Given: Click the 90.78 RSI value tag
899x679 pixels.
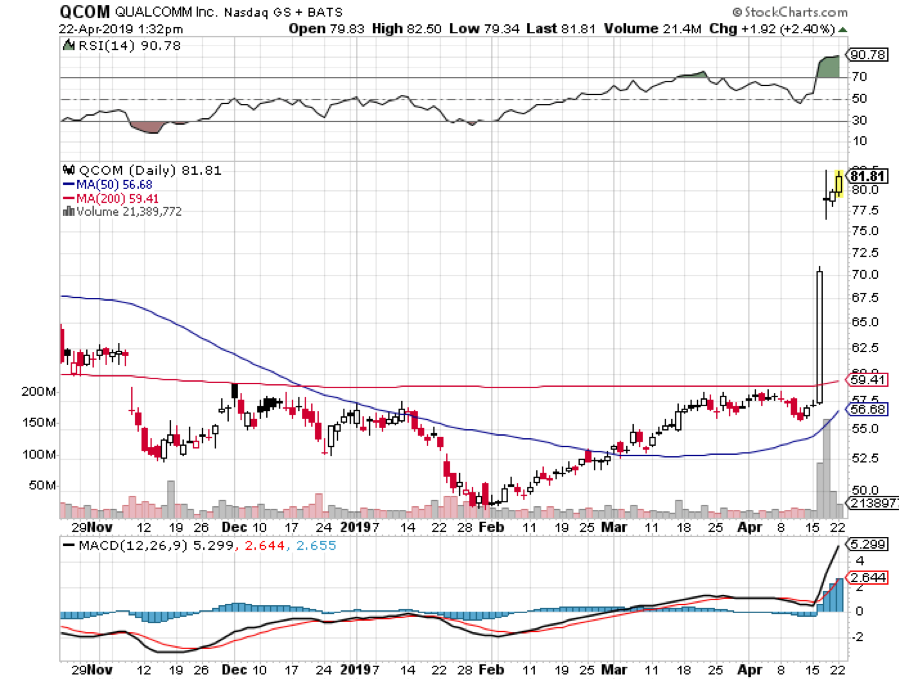Looking at the screenshot, I should pos(867,55).
